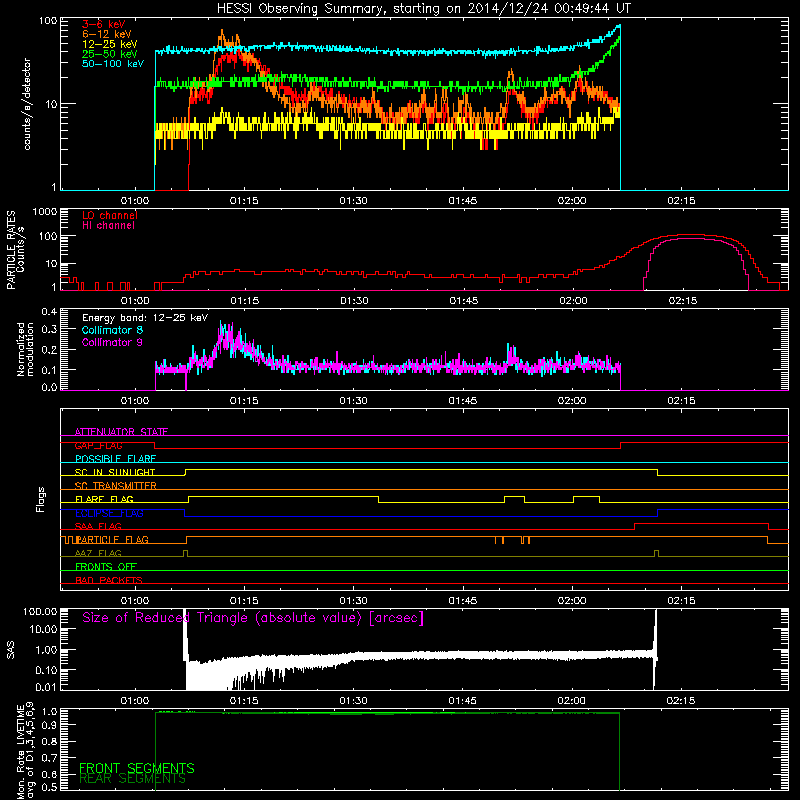Click the FRONT SEGMENTS legend label

pos(137,768)
